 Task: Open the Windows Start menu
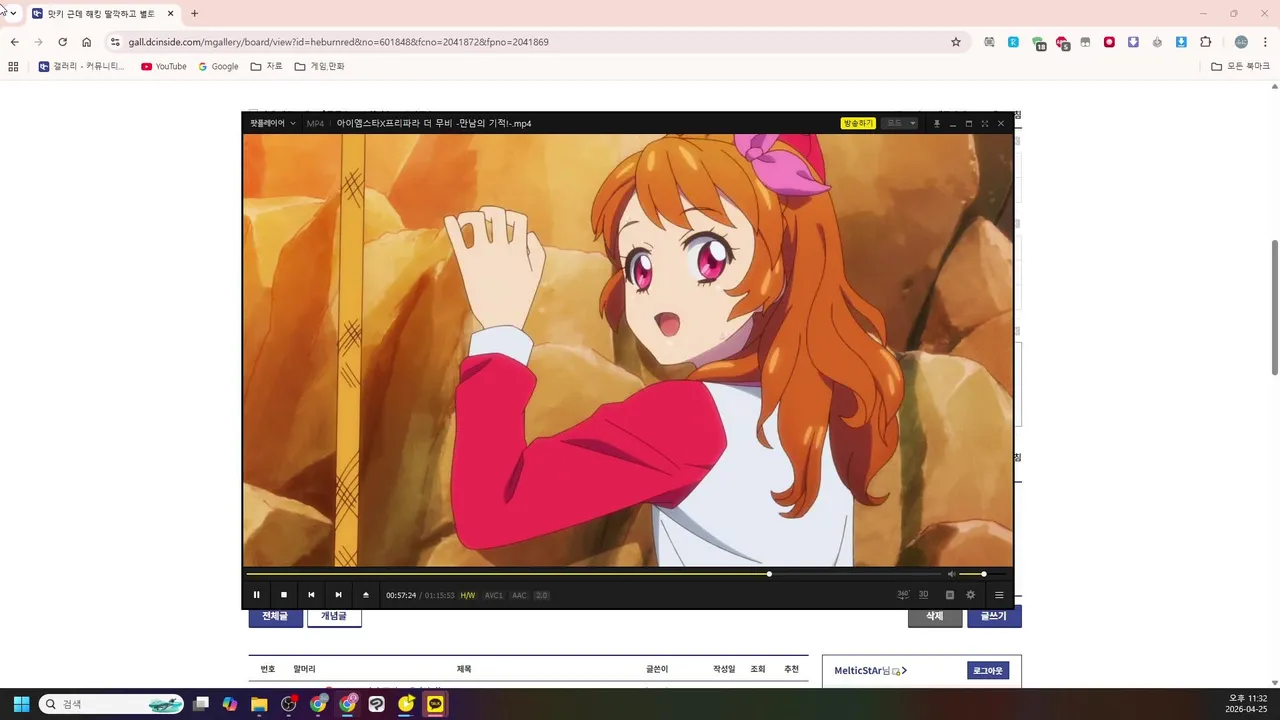[x=21, y=704]
